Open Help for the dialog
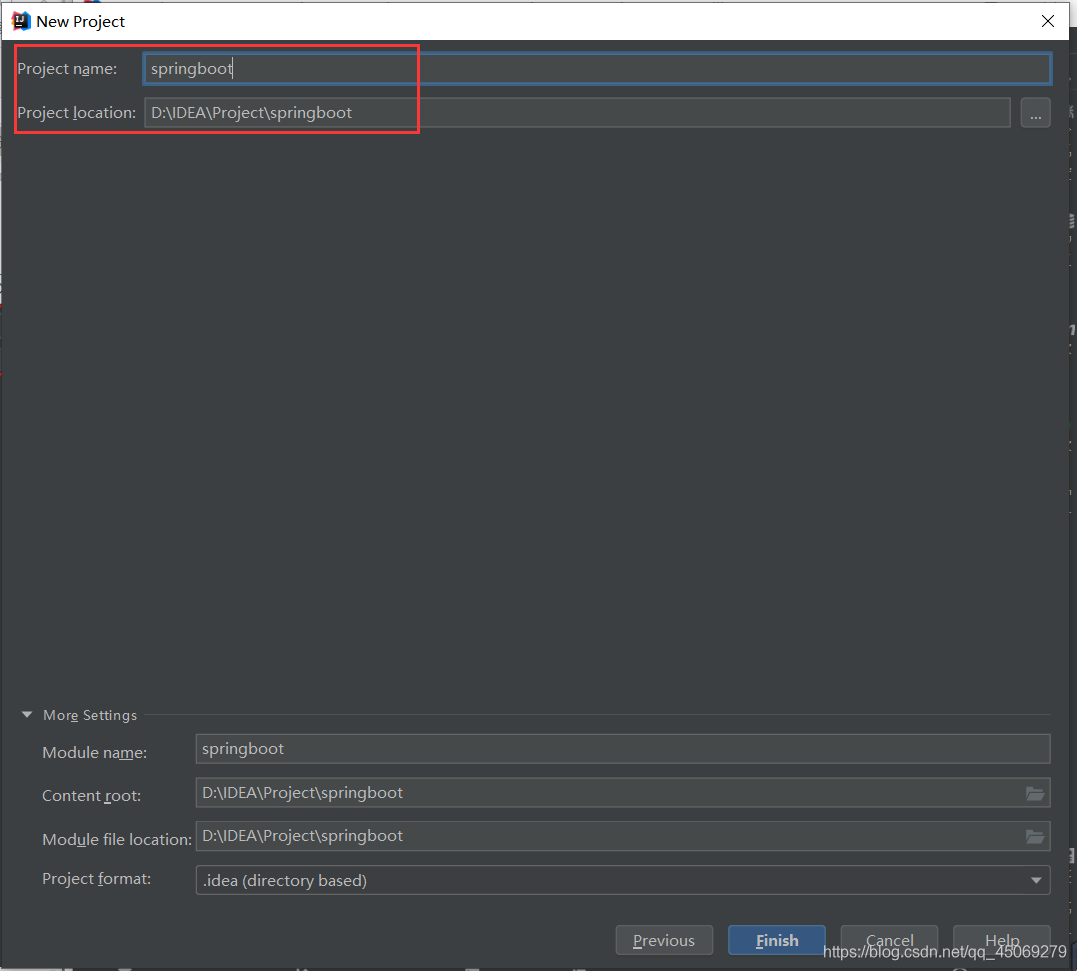Image resolution: width=1077 pixels, height=971 pixels. 1002,940
